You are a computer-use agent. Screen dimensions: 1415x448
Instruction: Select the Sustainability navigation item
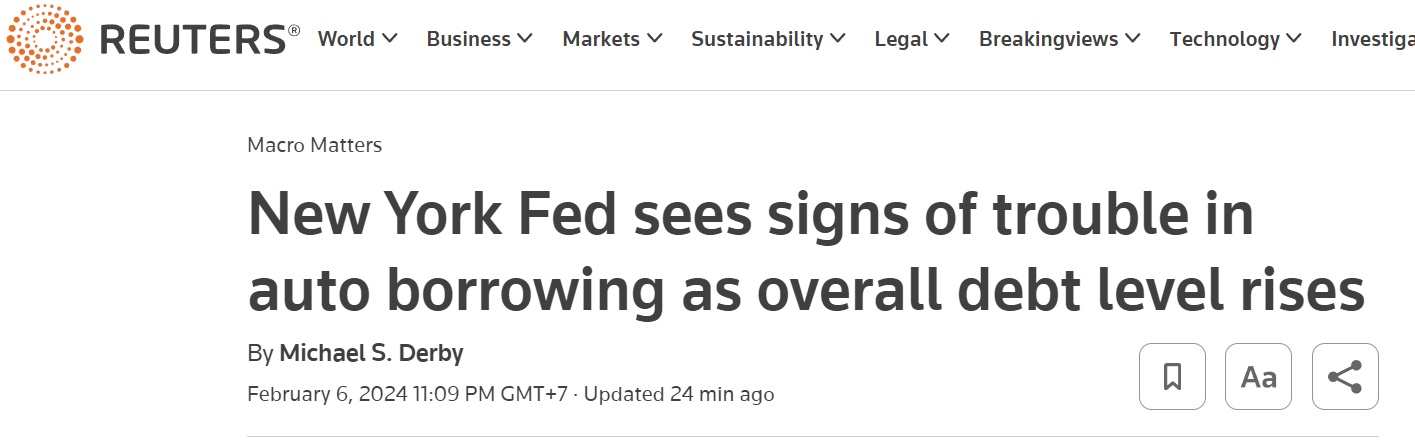pyautogui.click(x=757, y=39)
